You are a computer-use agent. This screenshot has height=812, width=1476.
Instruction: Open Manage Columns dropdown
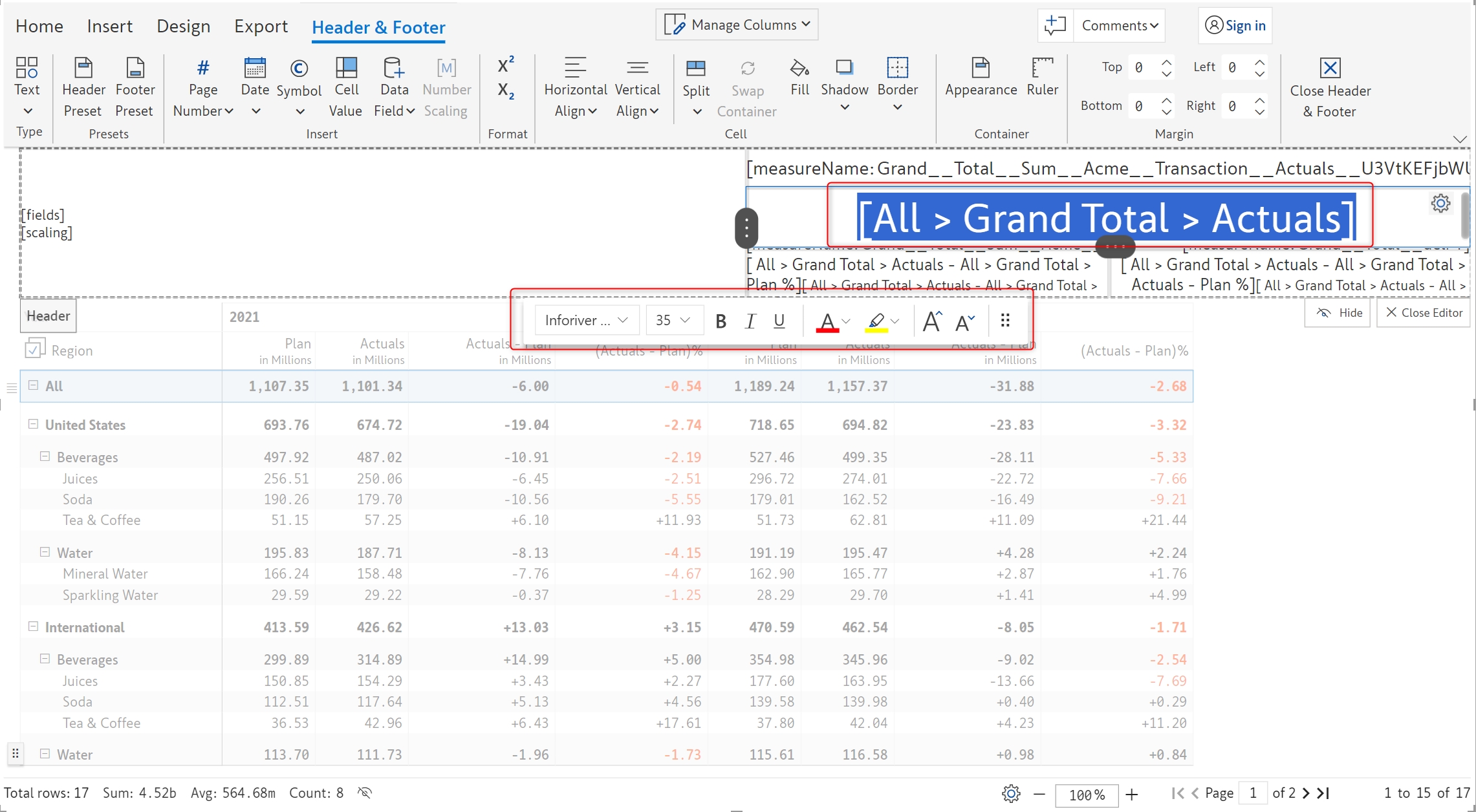coord(737,25)
